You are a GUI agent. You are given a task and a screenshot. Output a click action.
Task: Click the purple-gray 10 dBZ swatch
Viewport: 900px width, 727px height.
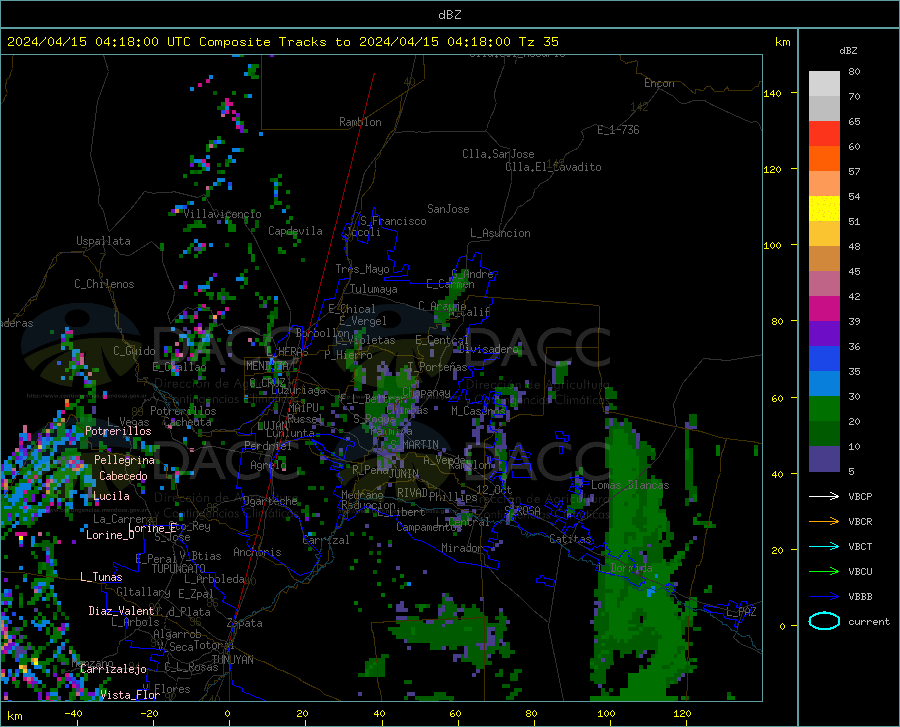(x=824, y=458)
